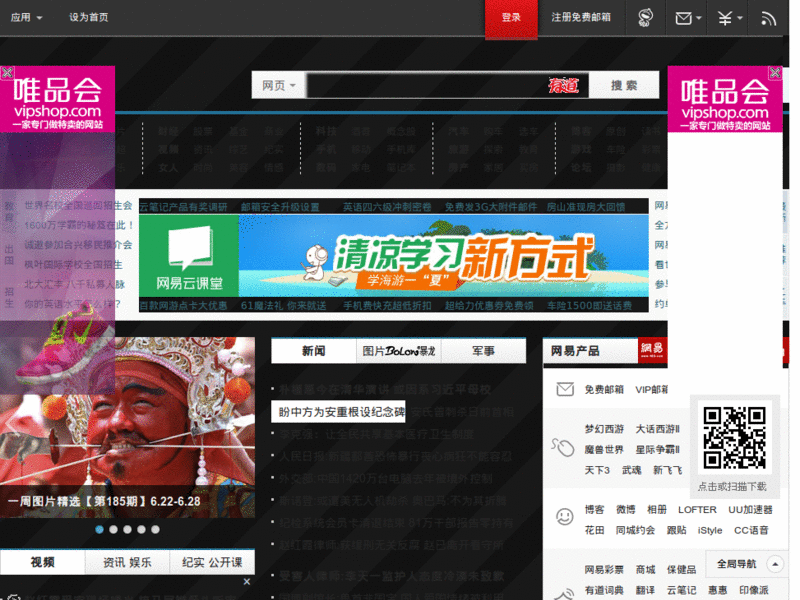The width and height of the screenshot is (800, 600).
Task: Click 设为首页 link
Action: pos(88,17)
